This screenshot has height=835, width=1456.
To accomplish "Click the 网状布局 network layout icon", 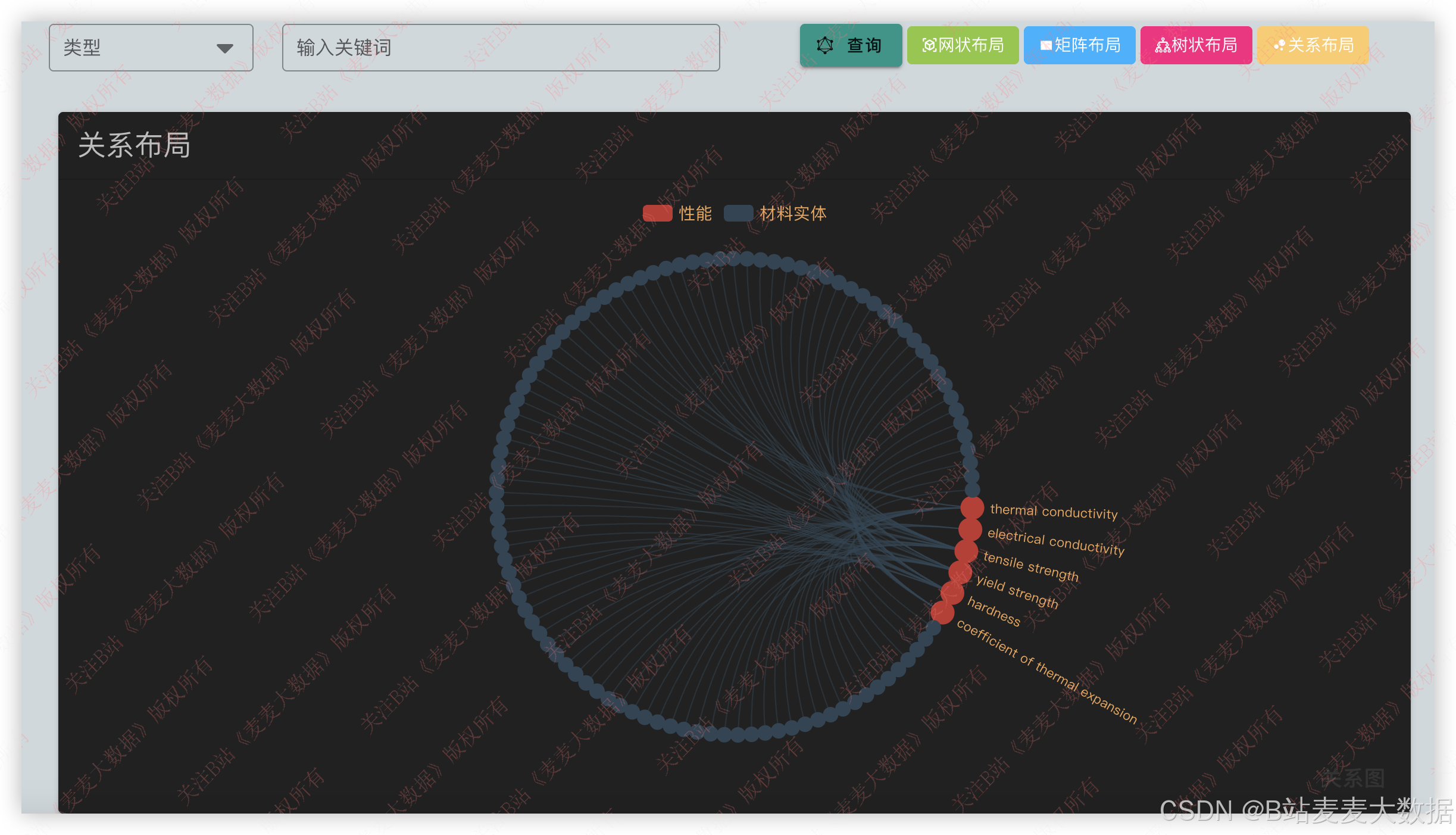I will click(929, 45).
